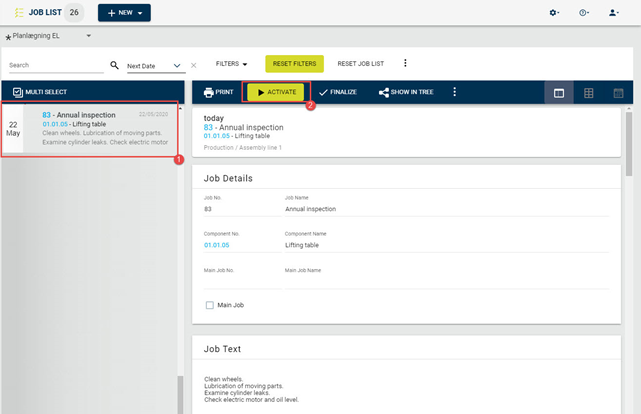Open the Filters dropdown
641x414 pixels.
pyautogui.click(x=231, y=64)
